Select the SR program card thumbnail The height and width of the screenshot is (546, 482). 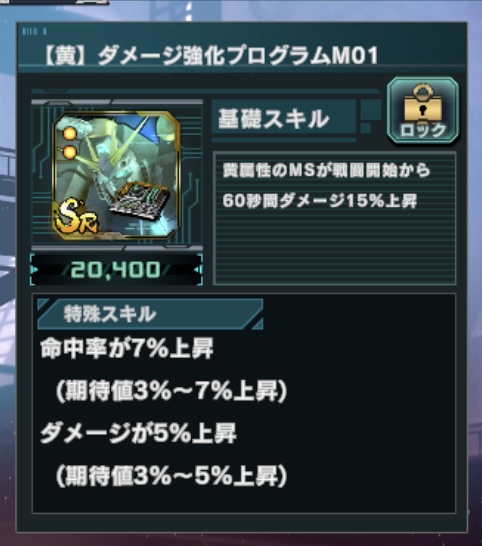116,176
